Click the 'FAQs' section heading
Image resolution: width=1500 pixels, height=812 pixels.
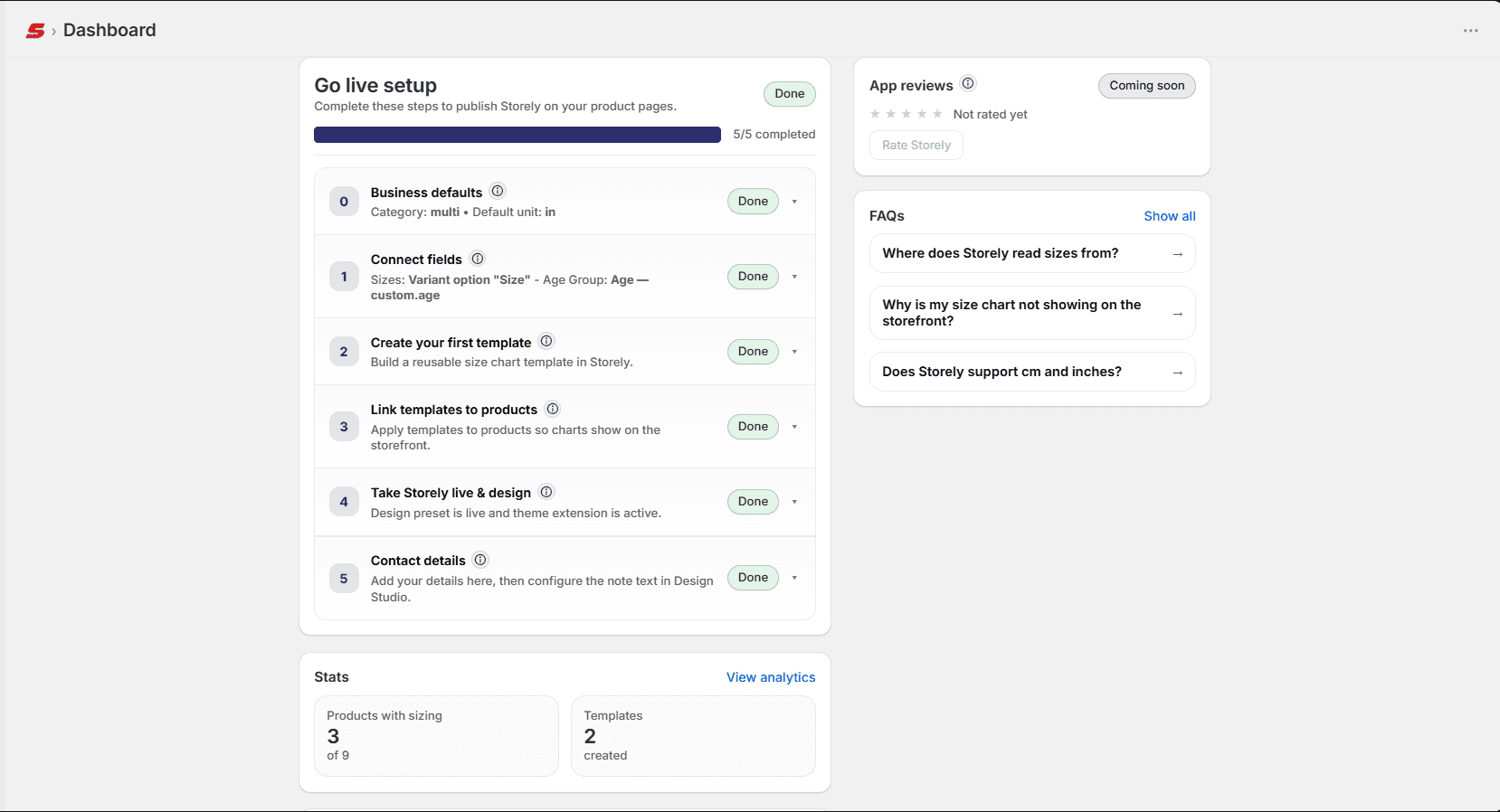887,216
